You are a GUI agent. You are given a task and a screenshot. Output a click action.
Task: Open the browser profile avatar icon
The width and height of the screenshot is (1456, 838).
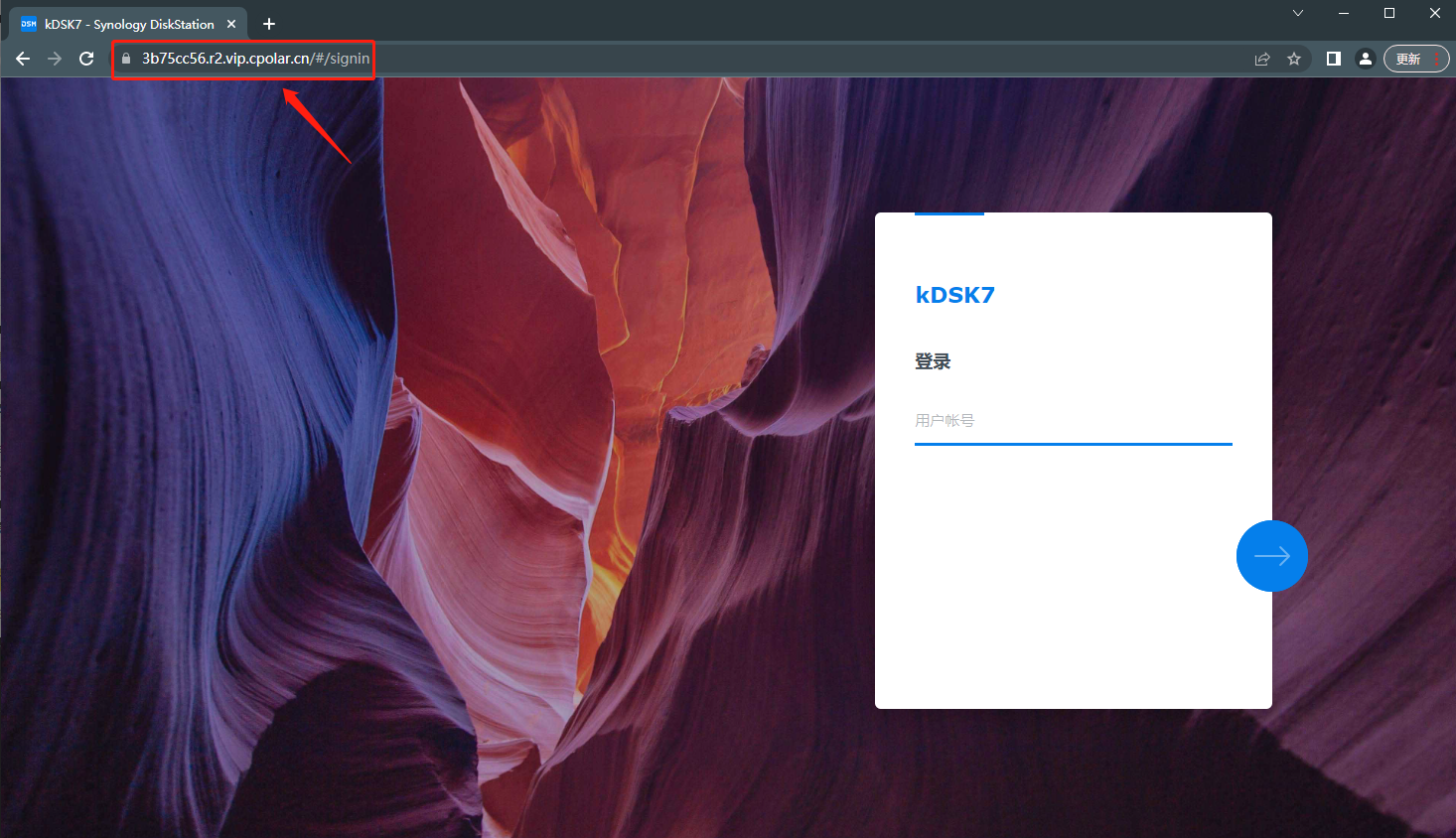[1366, 59]
